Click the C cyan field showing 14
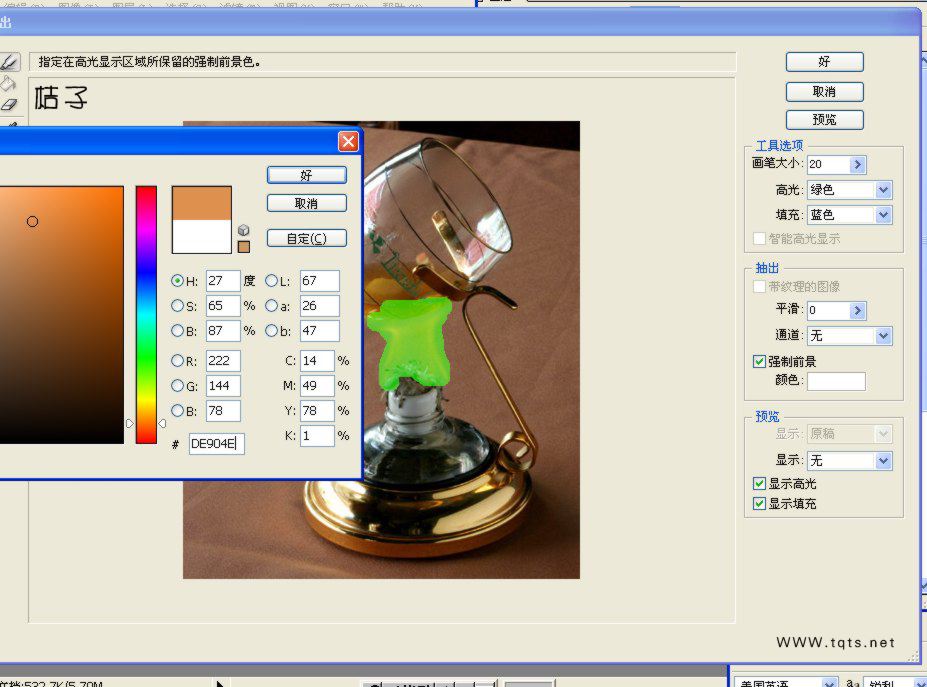The image size is (927, 687). (x=317, y=361)
